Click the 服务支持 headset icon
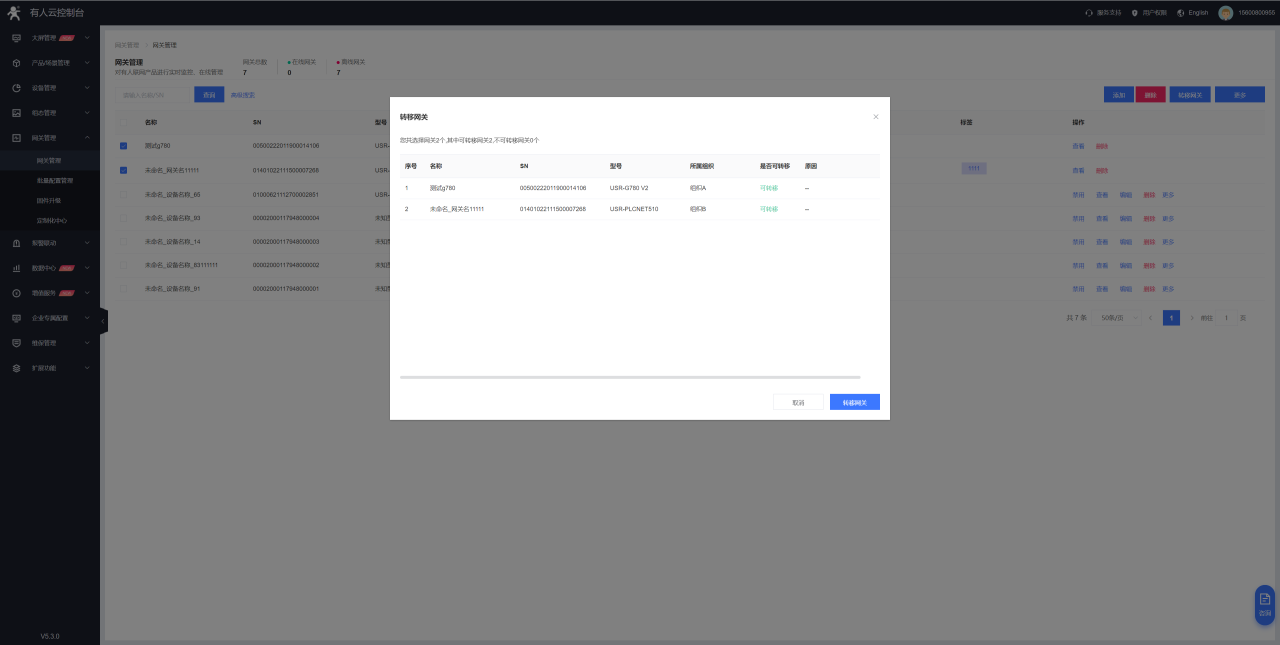Screen dimensions: 1280x645 (x=1088, y=13)
